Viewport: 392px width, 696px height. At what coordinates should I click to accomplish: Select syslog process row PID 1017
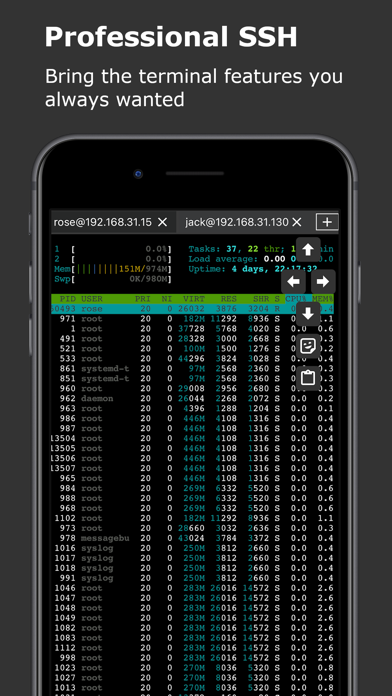(192, 558)
